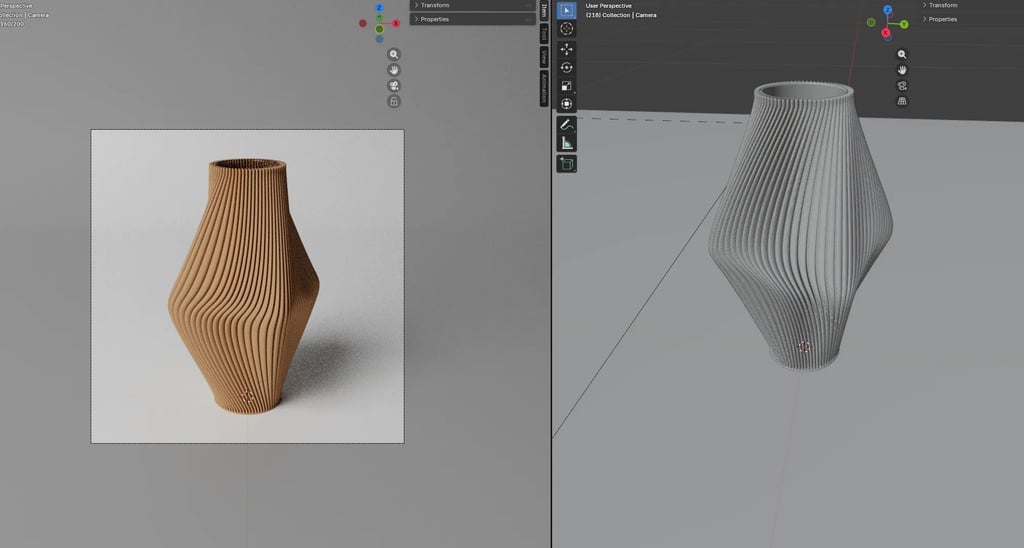Viewport: 1024px width, 548px height.
Task: Activate the 3D Cursor tool
Action: pos(566,29)
